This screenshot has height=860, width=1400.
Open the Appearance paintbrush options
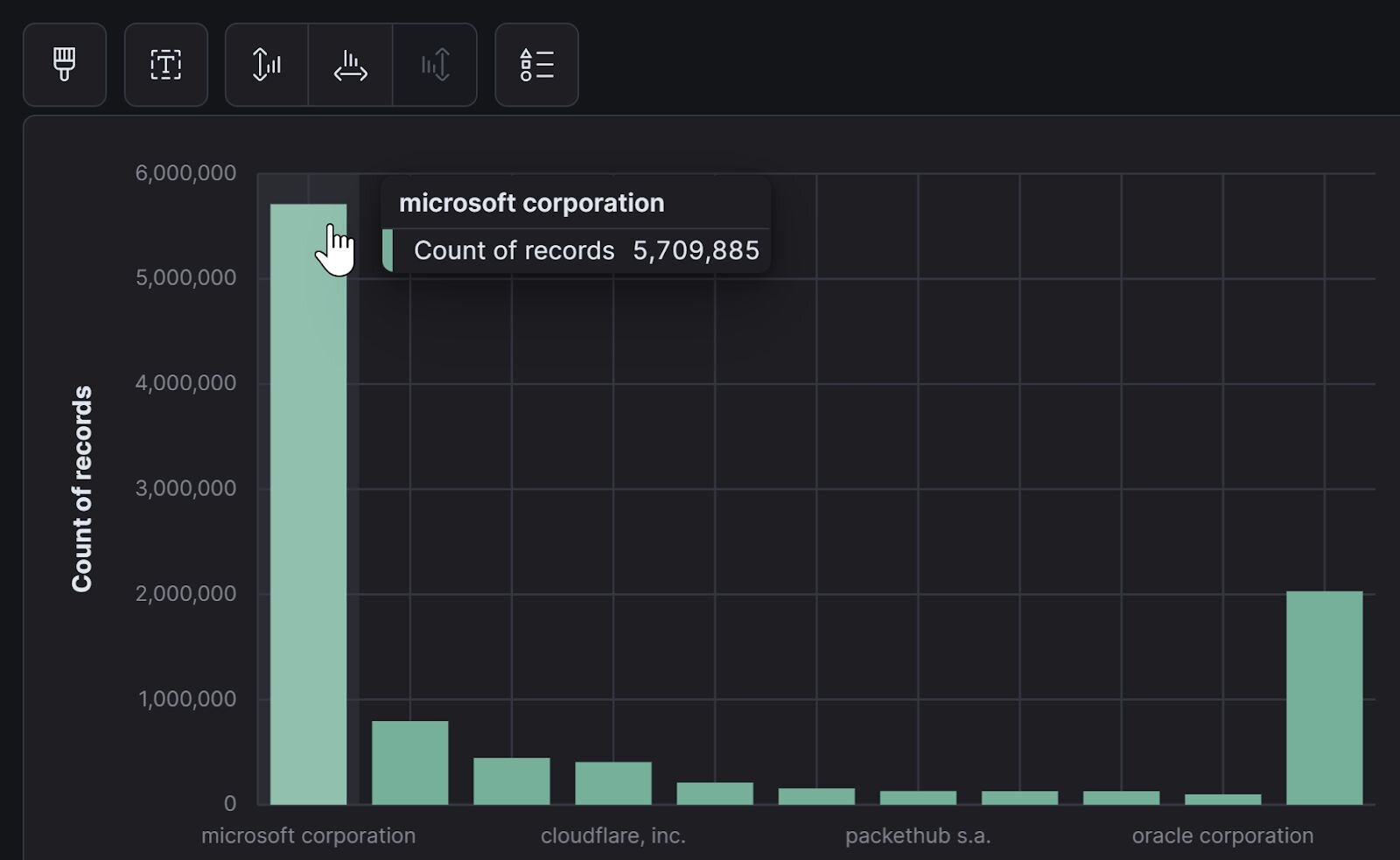pyautogui.click(x=65, y=65)
